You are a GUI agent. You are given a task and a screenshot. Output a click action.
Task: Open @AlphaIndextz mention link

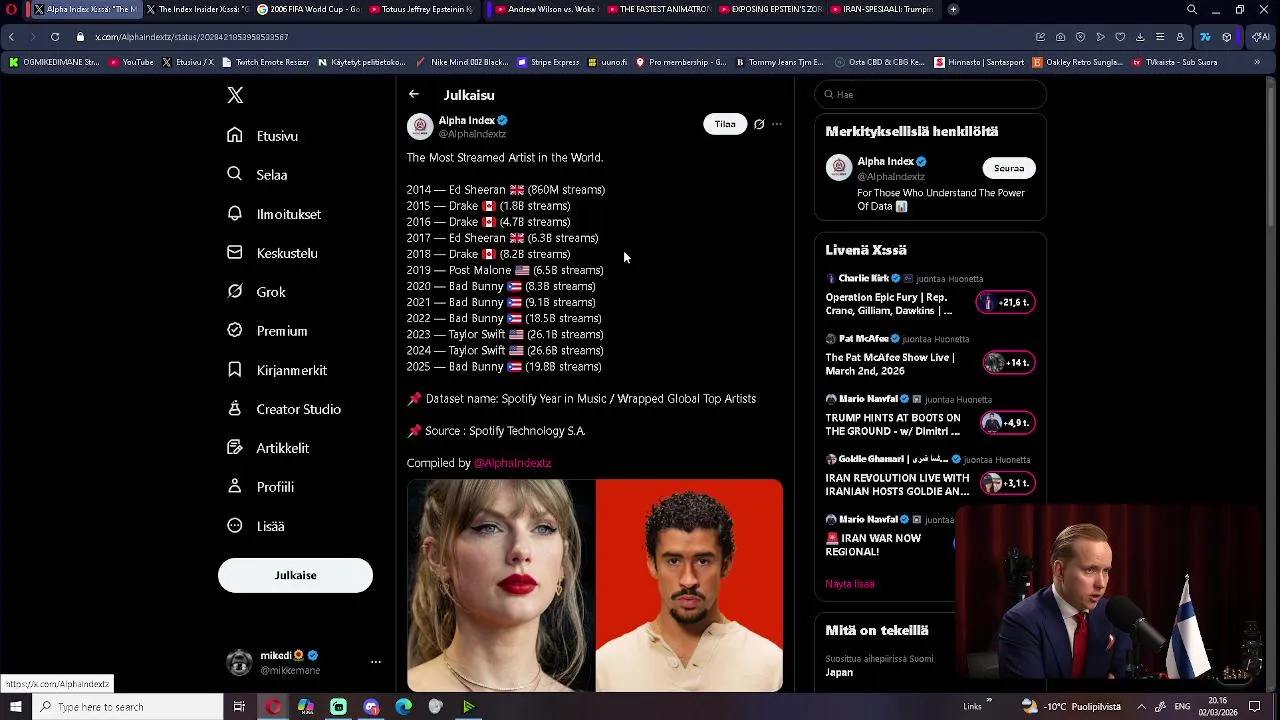tap(512, 463)
